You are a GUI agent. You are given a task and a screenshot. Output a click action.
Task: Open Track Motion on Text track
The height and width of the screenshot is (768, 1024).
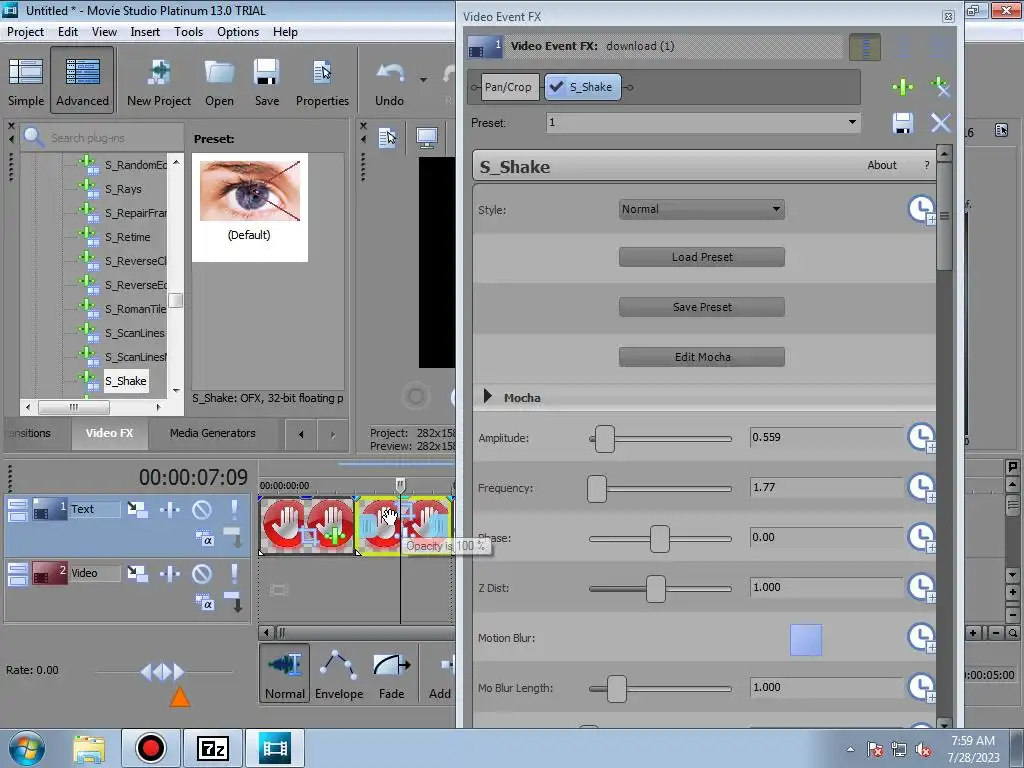point(137,509)
